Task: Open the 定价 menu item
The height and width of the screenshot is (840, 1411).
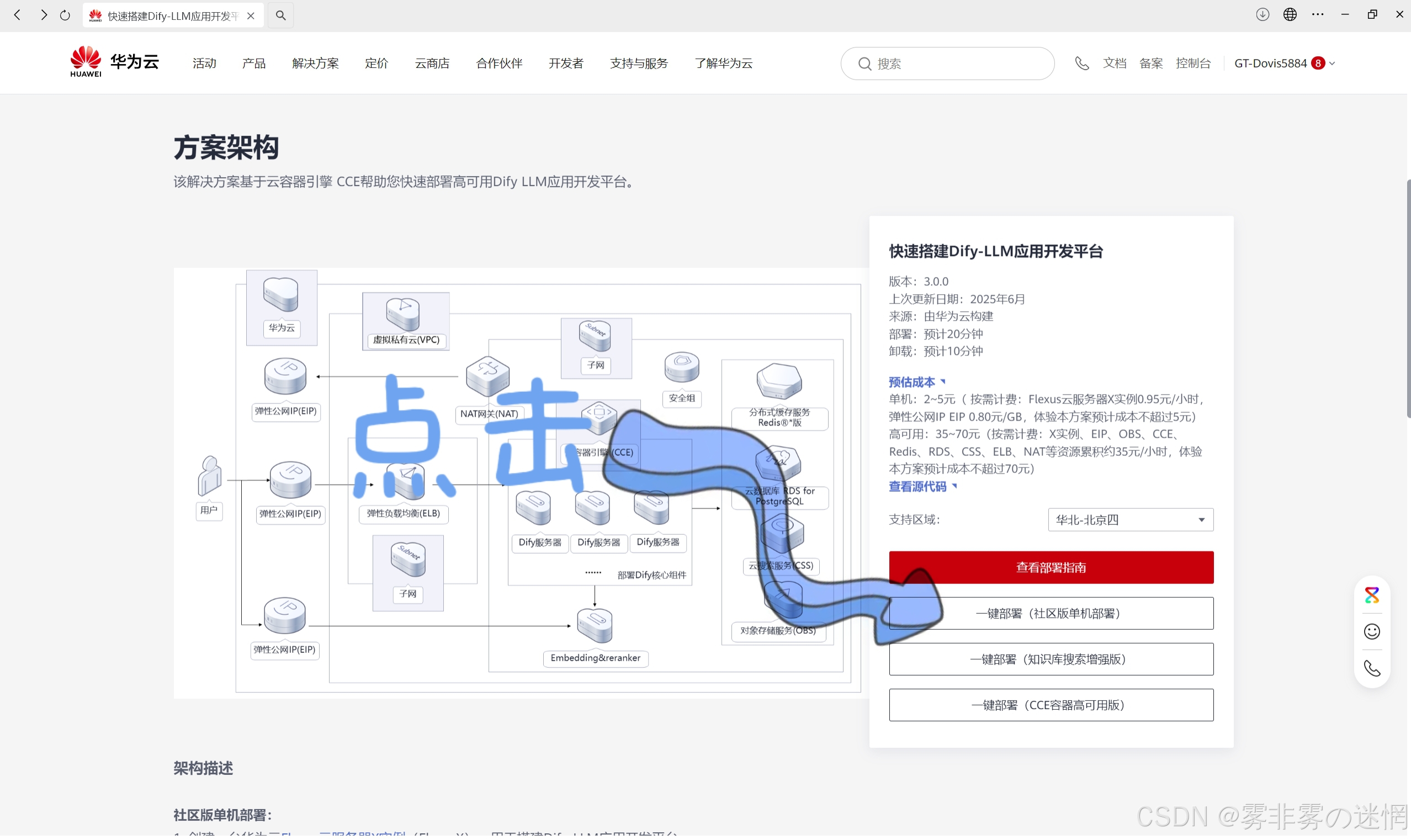Action: pos(376,63)
